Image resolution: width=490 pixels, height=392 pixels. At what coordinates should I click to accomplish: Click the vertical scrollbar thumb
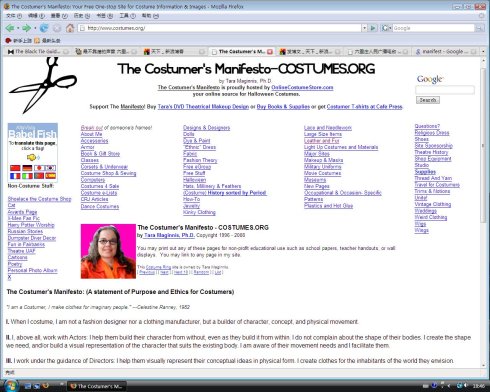pyautogui.click(x=483, y=145)
